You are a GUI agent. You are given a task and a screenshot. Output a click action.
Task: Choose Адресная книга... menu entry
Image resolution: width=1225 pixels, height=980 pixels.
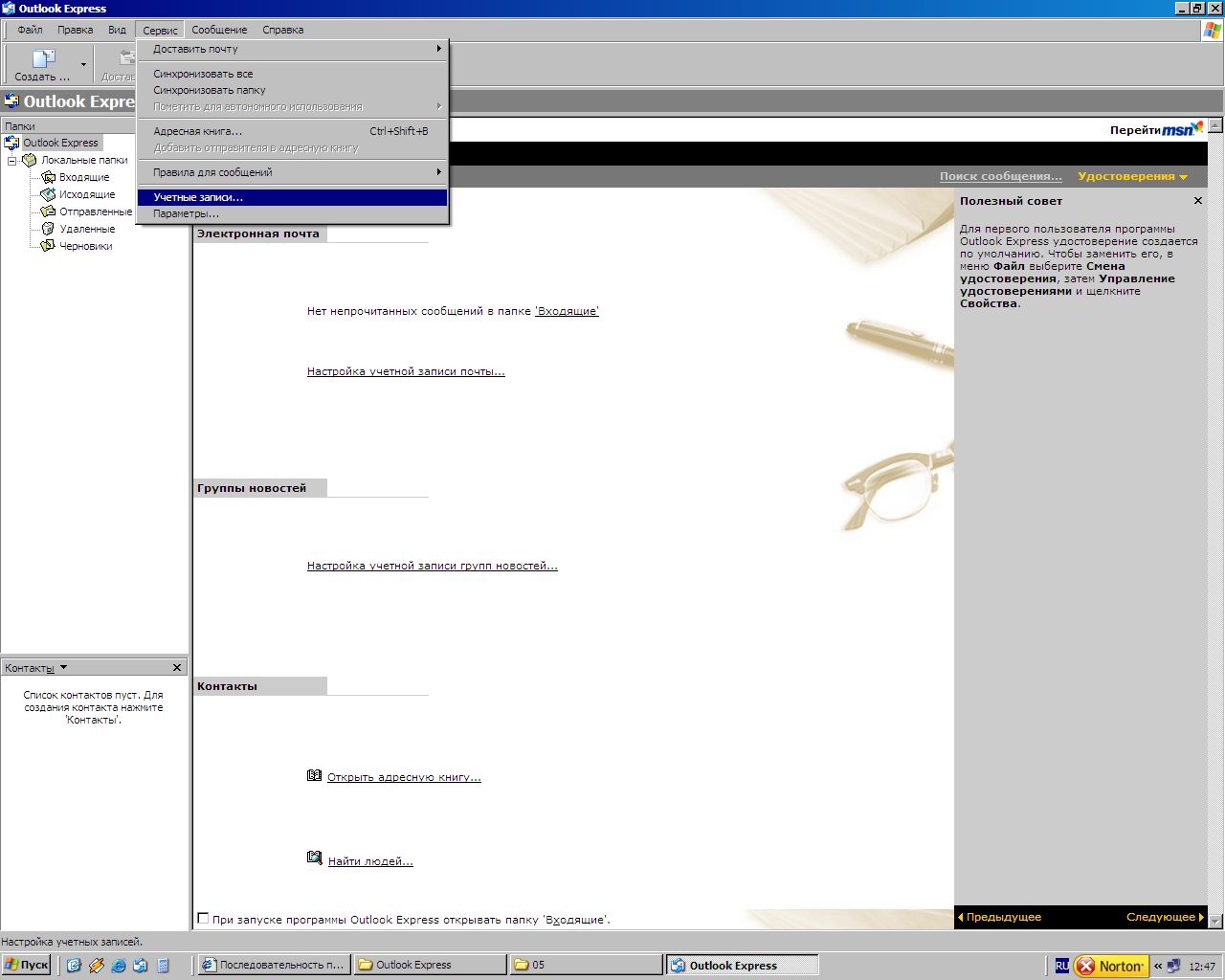(x=293, y=131)
